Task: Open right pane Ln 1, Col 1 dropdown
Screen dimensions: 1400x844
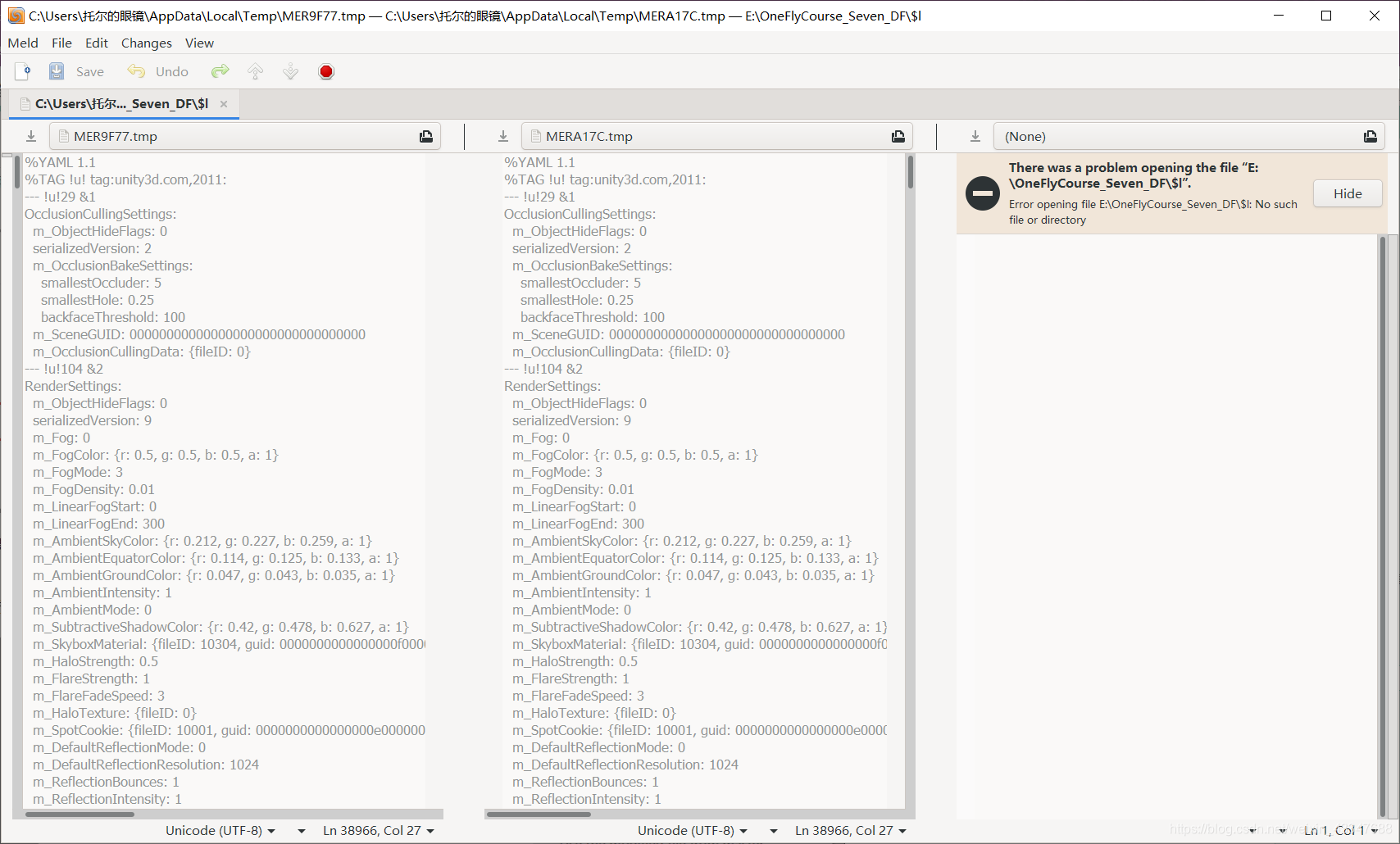Action: point(1341,831)
